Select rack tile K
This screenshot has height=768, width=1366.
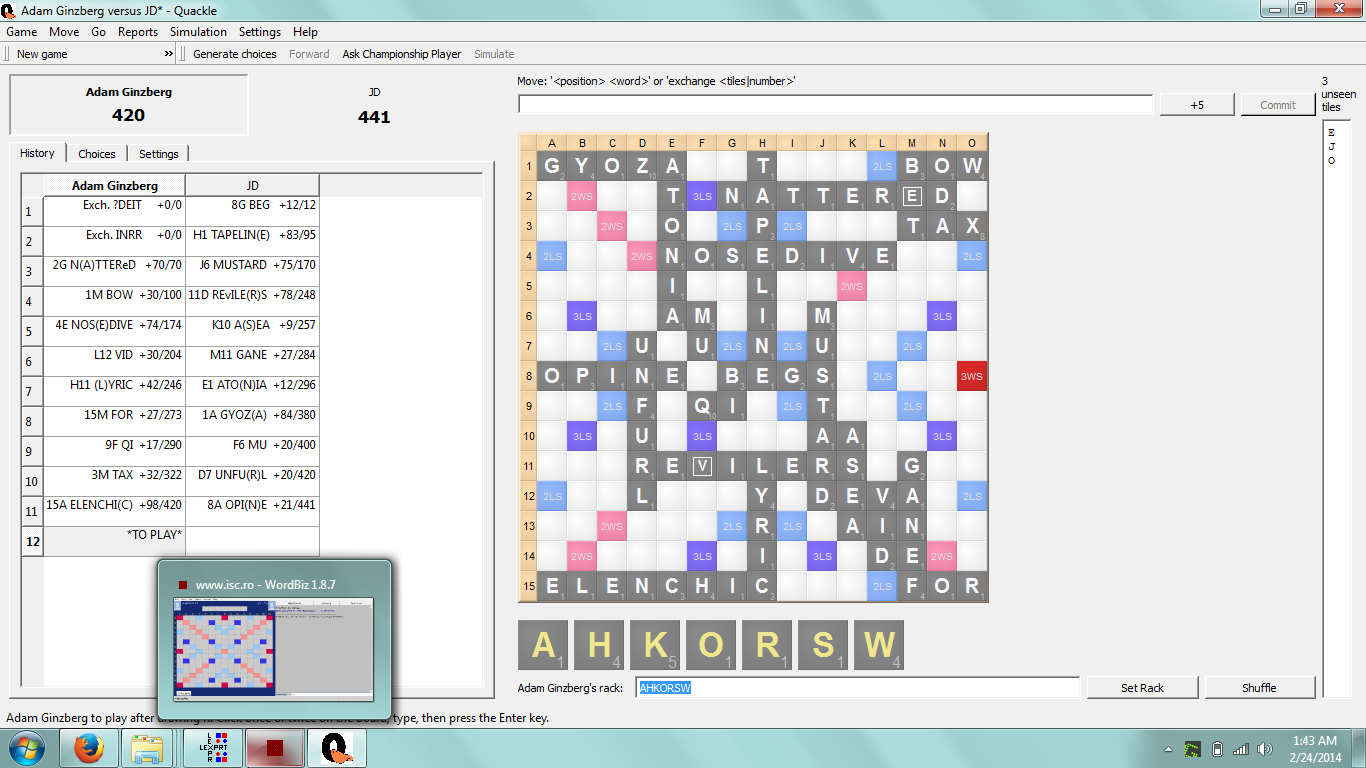[655, 645]
